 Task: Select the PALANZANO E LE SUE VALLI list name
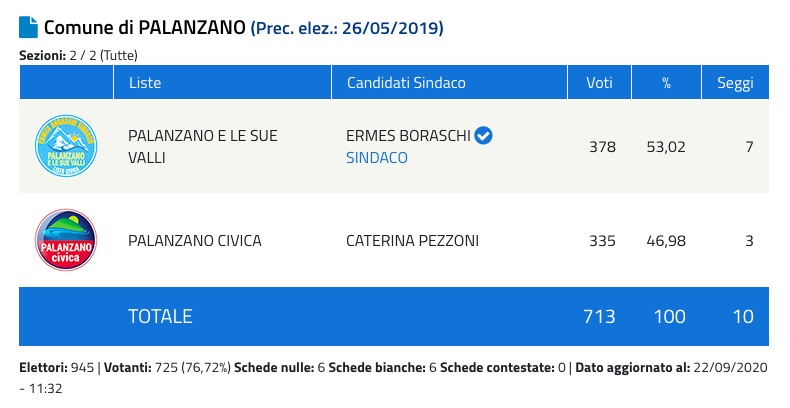[203, 146]
